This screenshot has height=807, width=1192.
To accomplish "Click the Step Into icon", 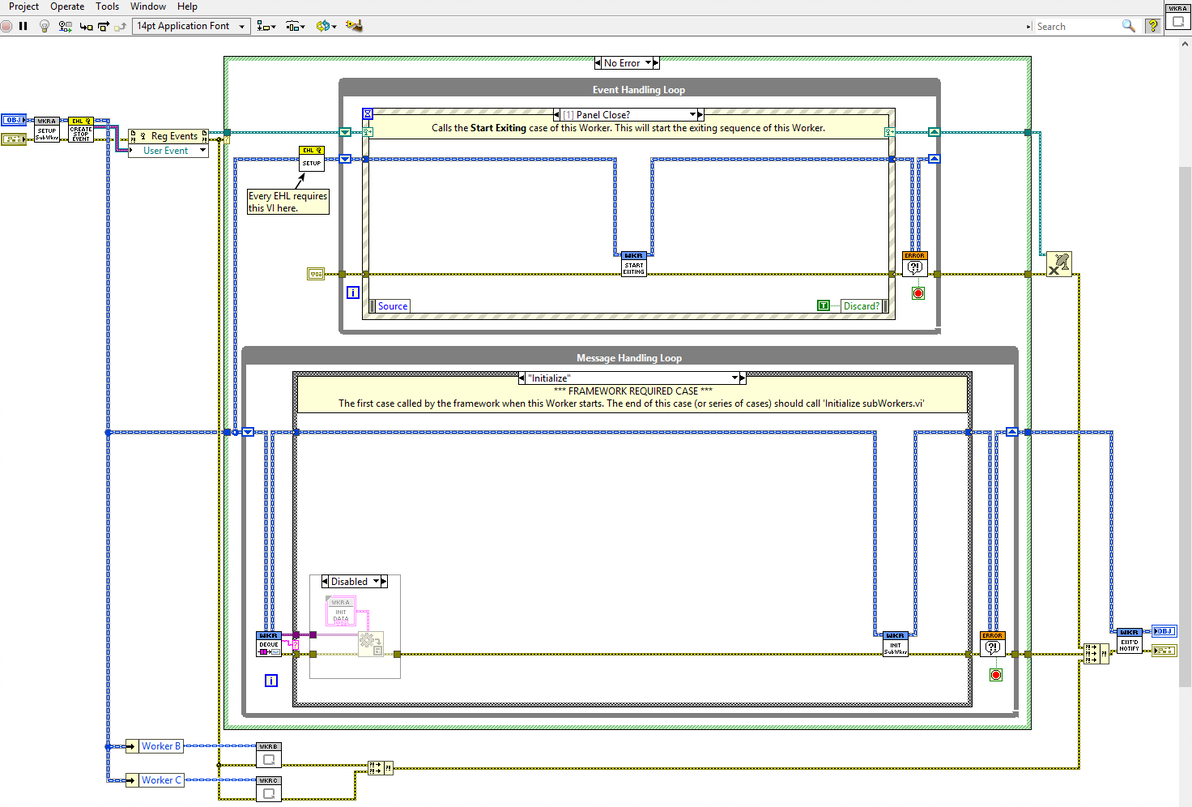I will coord(86,26).
